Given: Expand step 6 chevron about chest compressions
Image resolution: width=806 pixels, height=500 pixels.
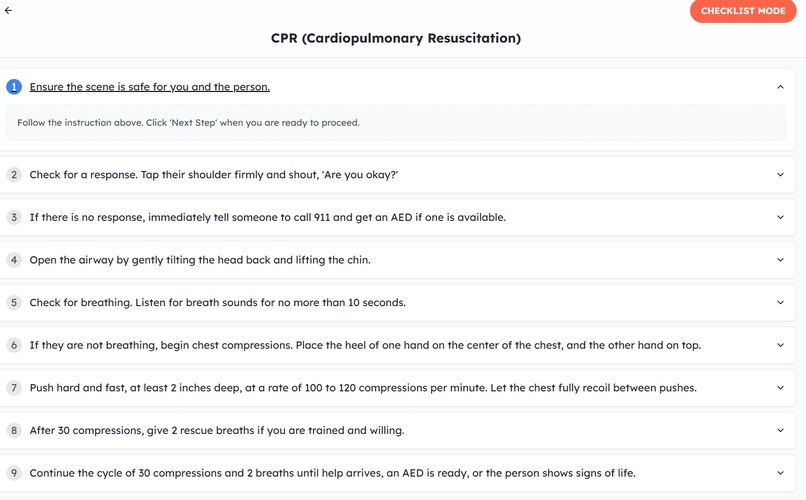Looking at the screenshot, I should [x=780, y=345].
